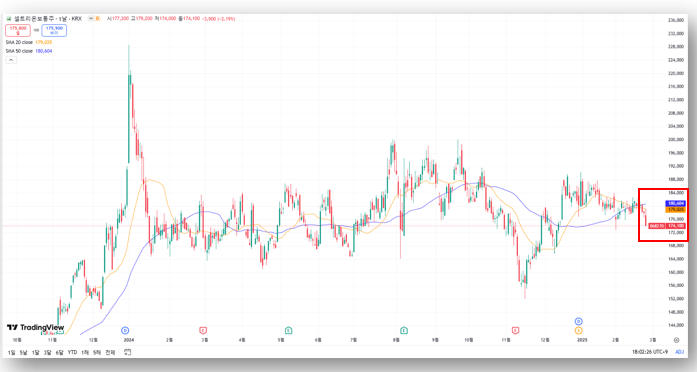The width and height of the screenshot is (697, 372).
Task: Click the 236,000 price scale value
Action: pos(676,20)
